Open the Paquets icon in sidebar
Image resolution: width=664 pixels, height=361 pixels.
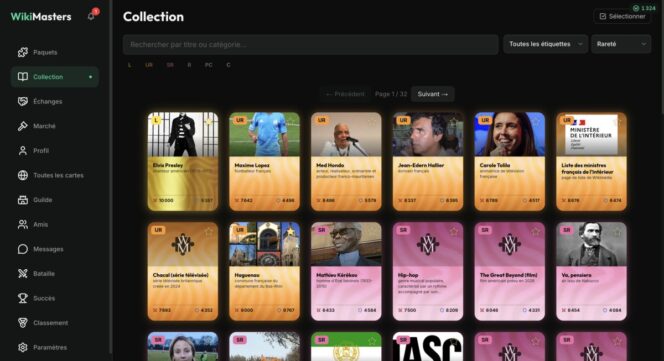pos(23,52)
